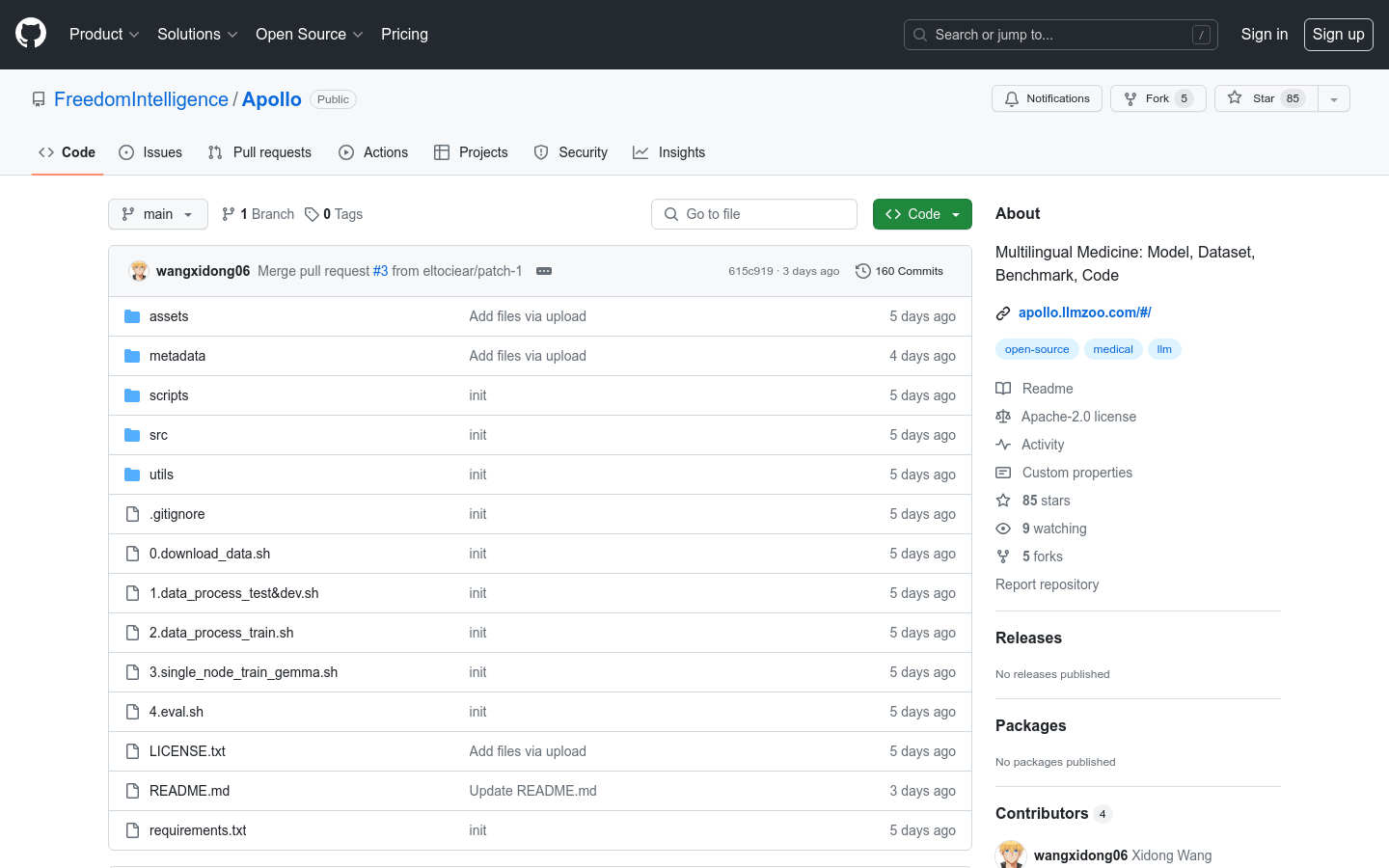Expand the Solutions menu

click(x=198, y=34)
